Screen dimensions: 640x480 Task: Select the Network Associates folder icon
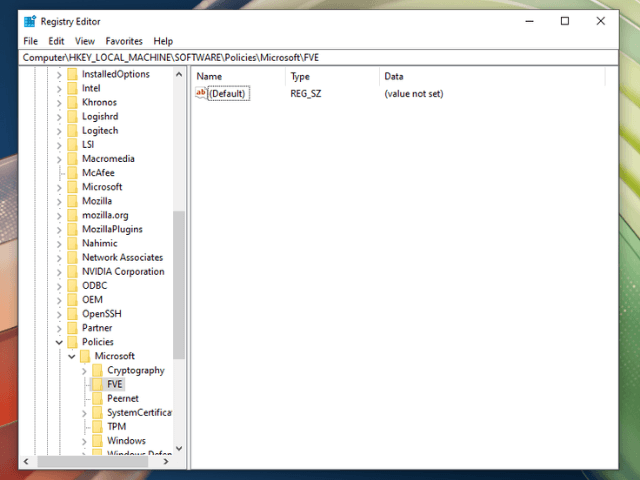(x=72, y=257)
